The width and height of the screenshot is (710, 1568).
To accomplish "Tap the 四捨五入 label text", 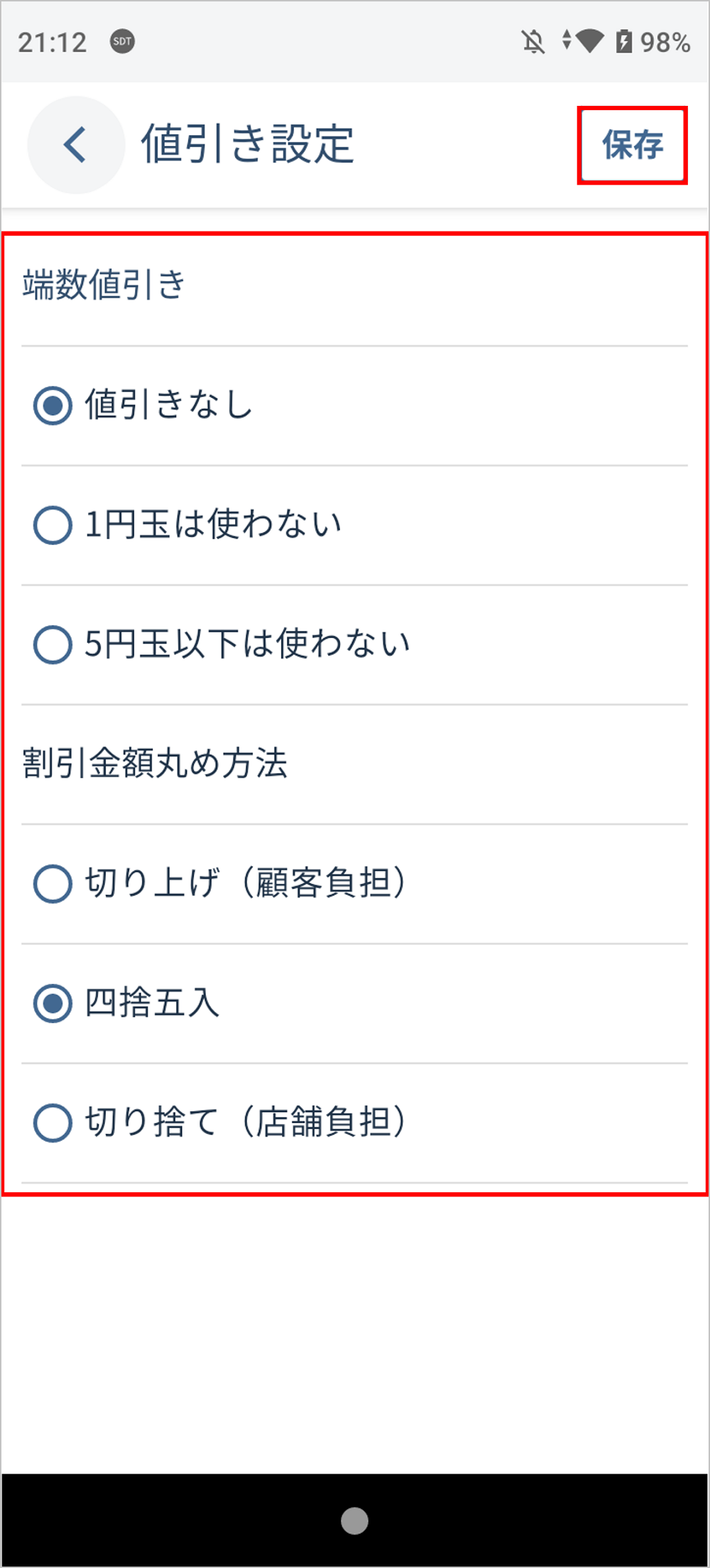I will pos(152,1003).
